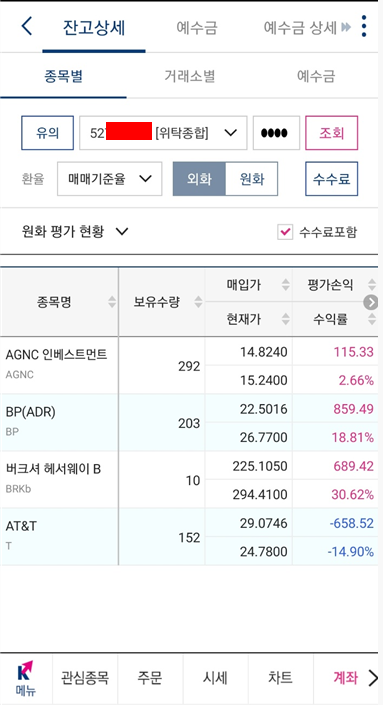
Task: Select the AT&T stock row
Action: pos(189,537)
